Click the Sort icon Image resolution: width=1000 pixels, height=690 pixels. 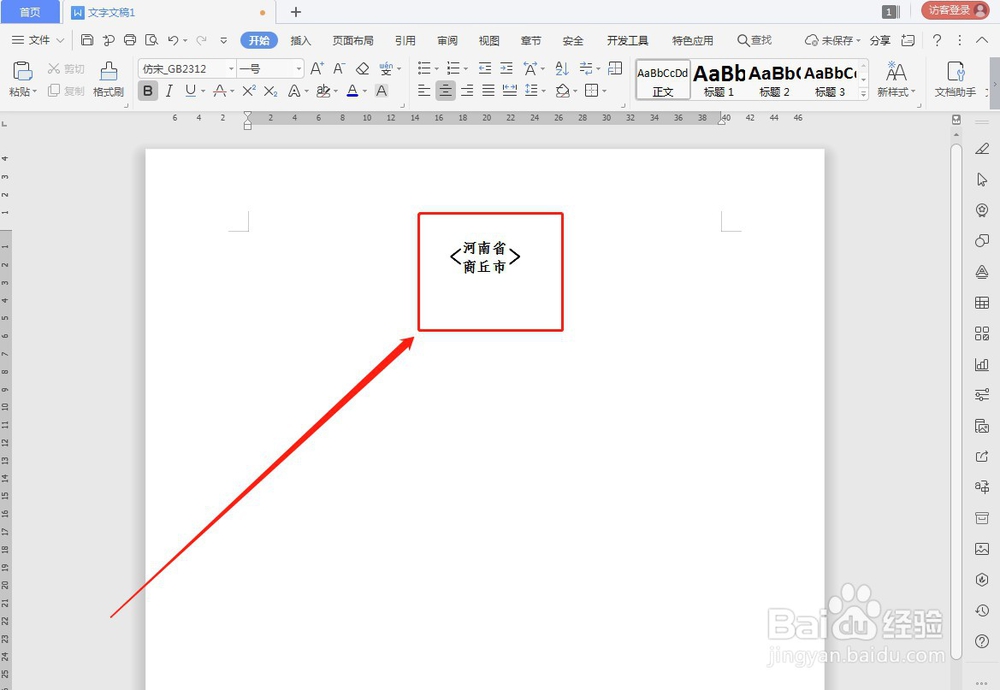coord(562,68)
